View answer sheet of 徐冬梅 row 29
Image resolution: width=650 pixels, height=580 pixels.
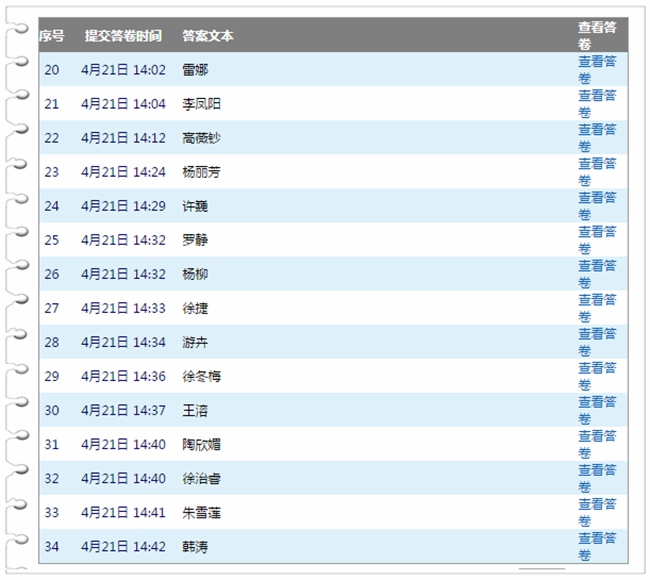click(x=597, y=376)
